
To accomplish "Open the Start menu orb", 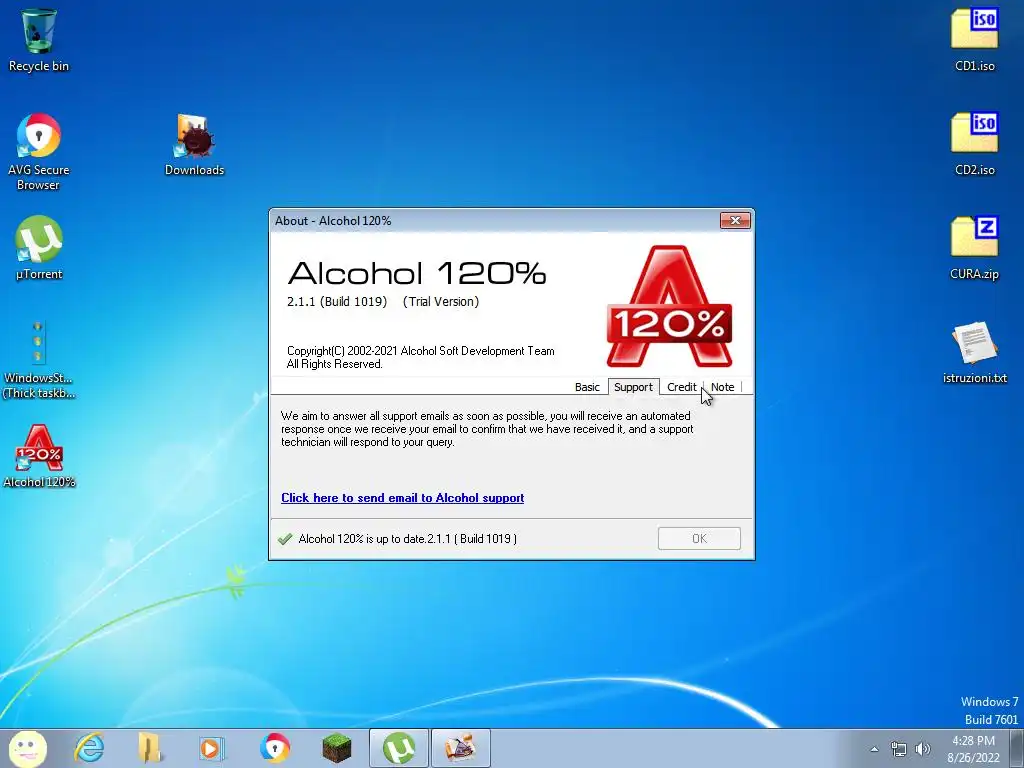I will (27, 748).
